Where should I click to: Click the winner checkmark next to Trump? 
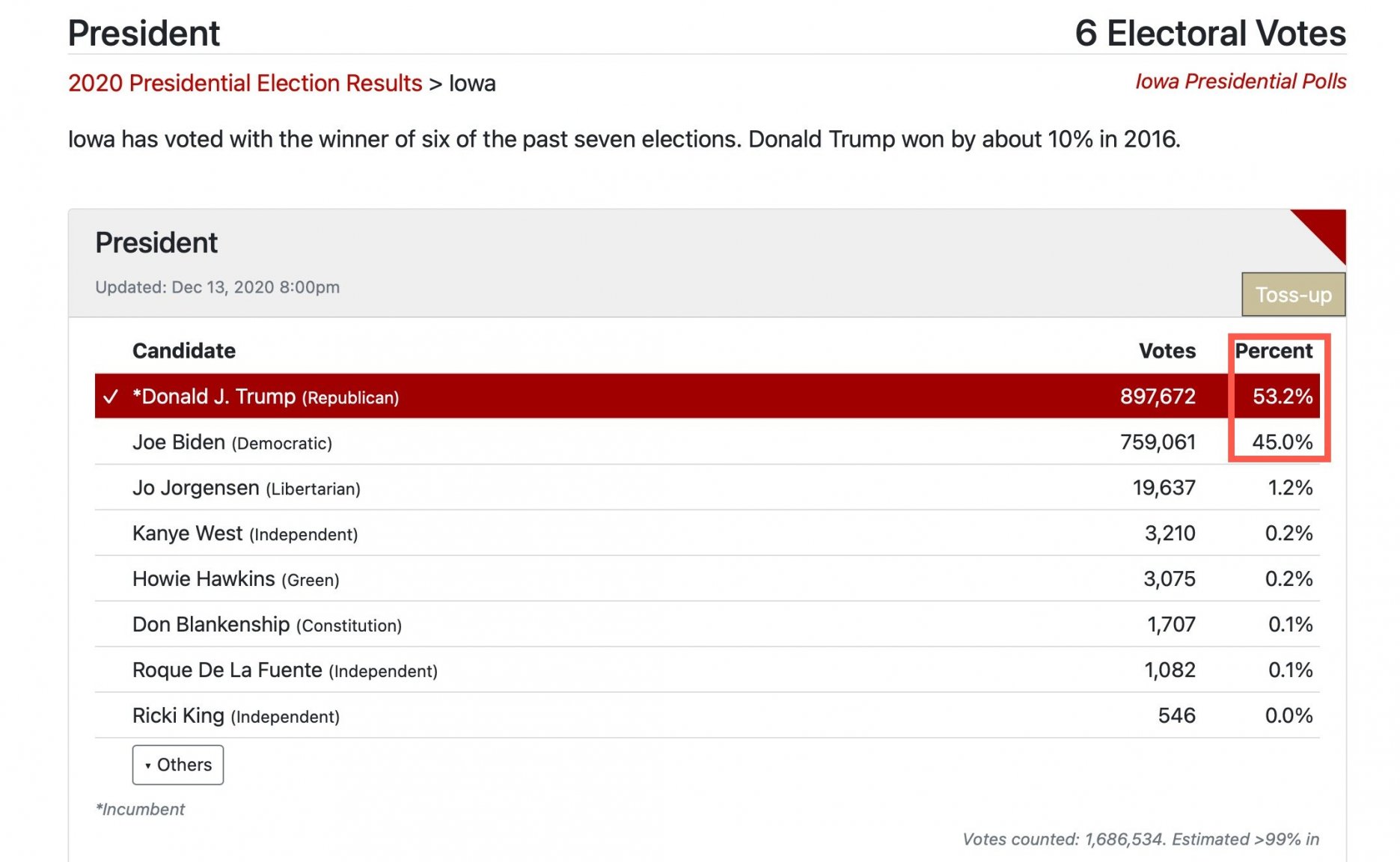point(111,397)
